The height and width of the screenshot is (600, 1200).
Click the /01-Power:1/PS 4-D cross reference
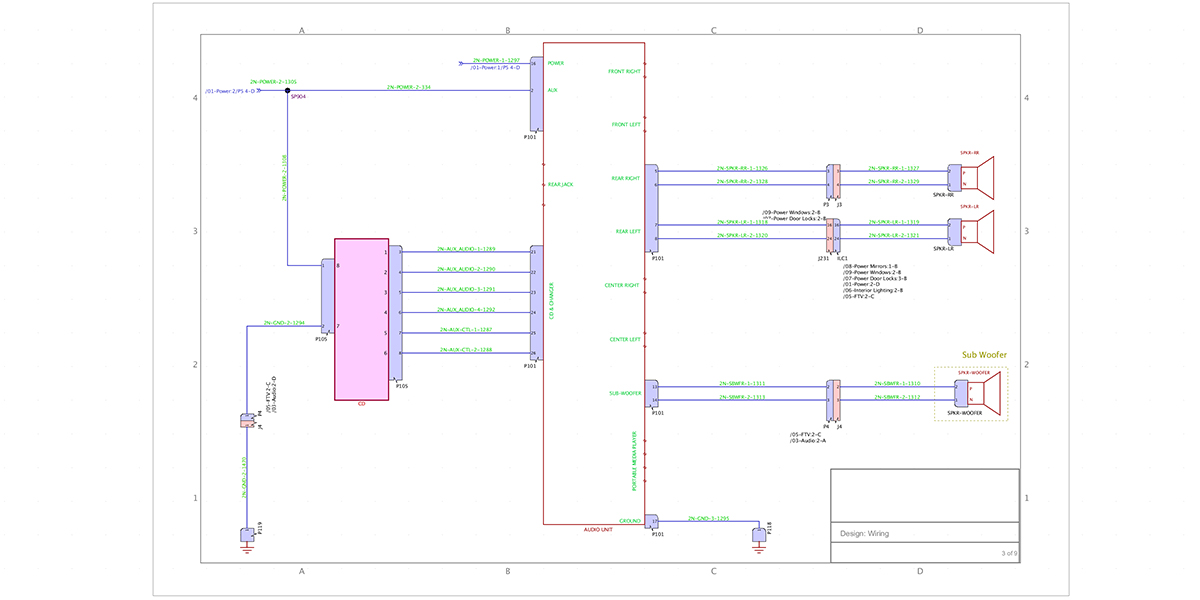tap(495, 68)
